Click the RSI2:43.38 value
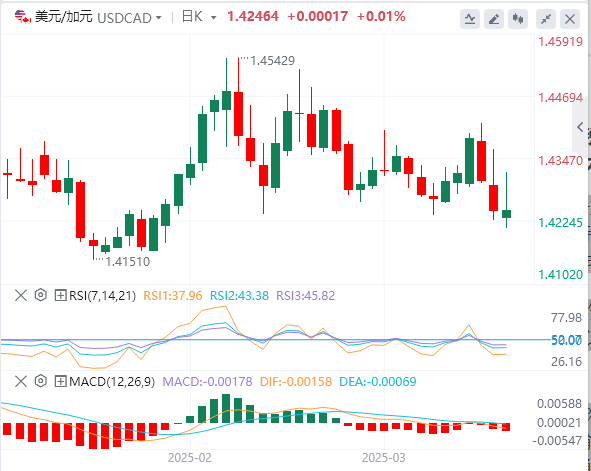This screenshot has height=471, width=591. [239, 296]
